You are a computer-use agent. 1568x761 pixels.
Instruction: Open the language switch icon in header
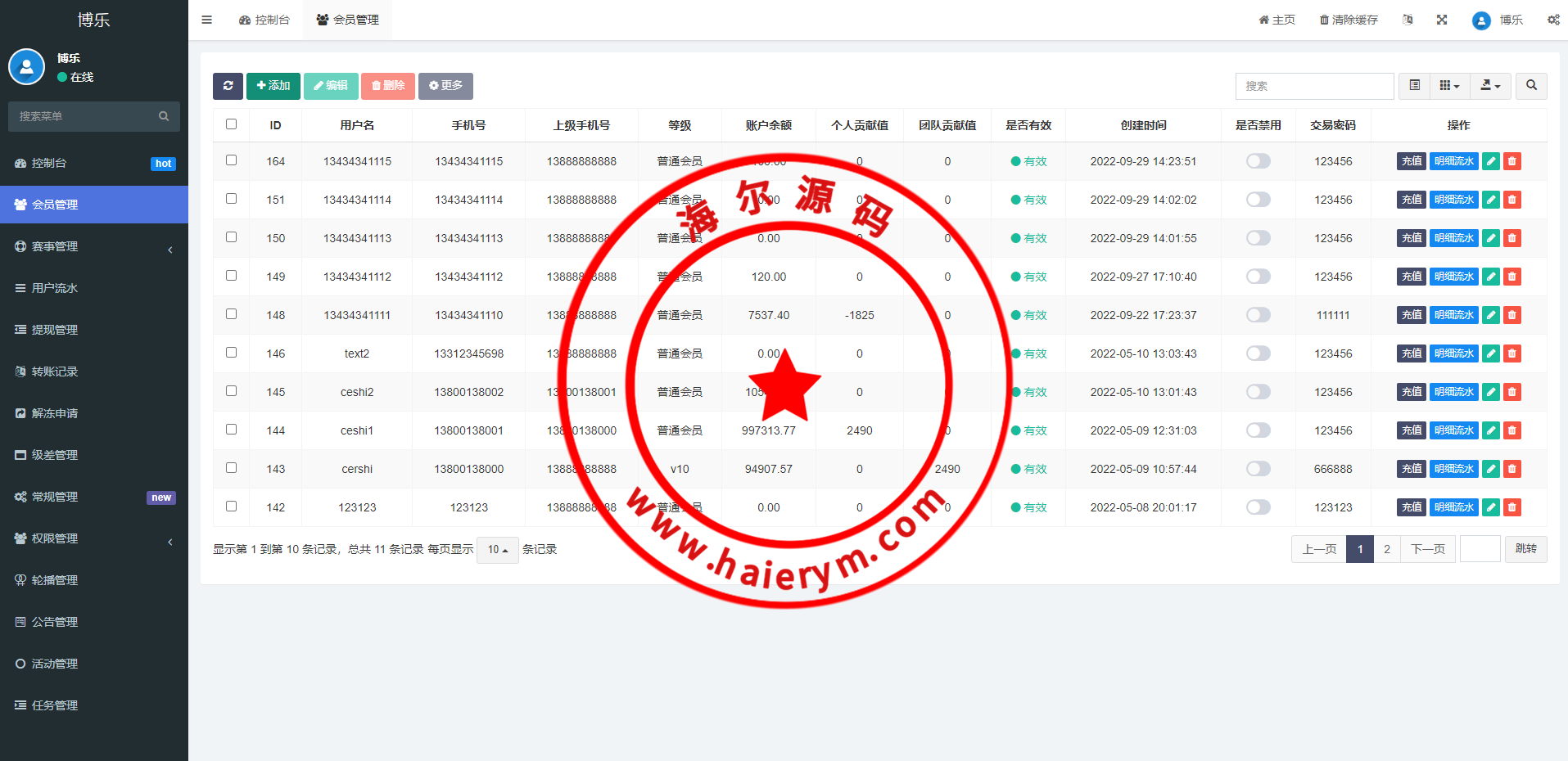pos(1408,20)
